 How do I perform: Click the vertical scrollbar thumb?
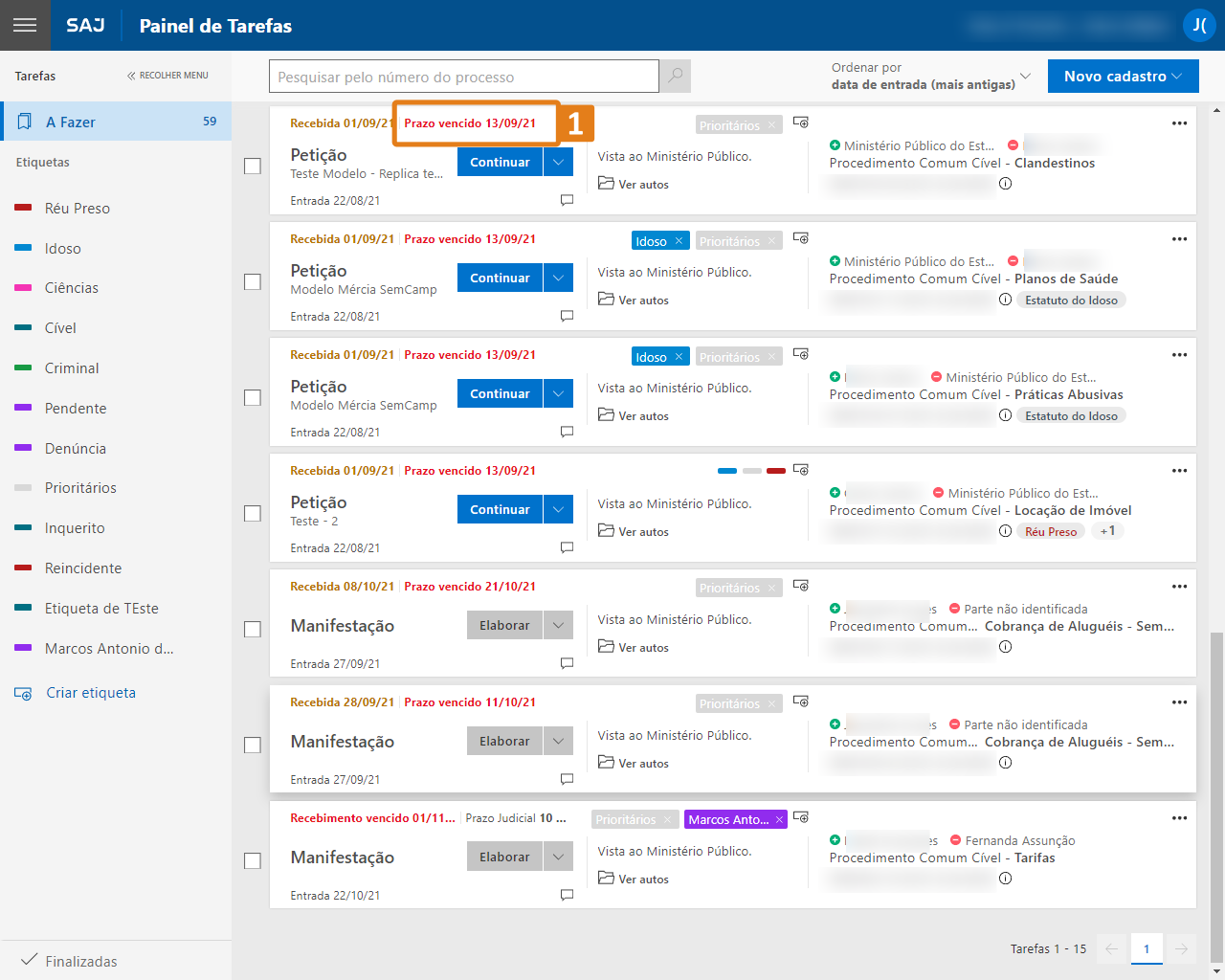click(1216, 797)
